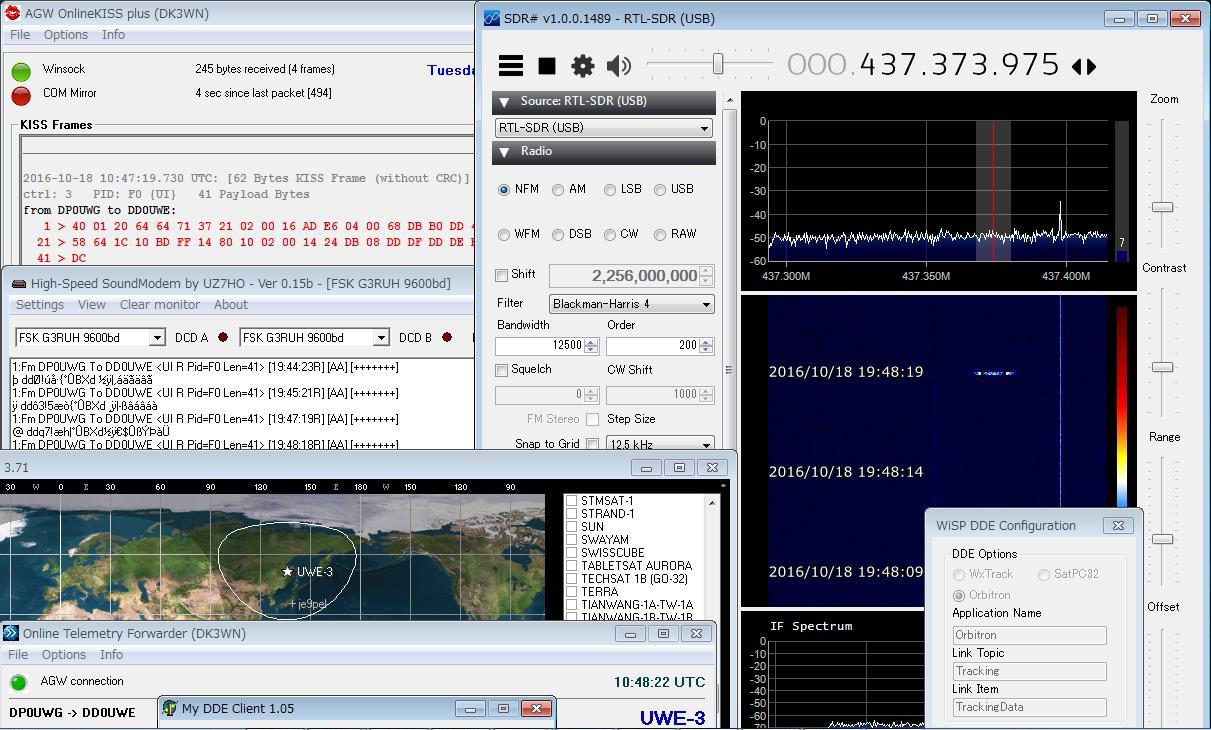
Task: Select the AM demodulation mode
Action: click(558, 190)
